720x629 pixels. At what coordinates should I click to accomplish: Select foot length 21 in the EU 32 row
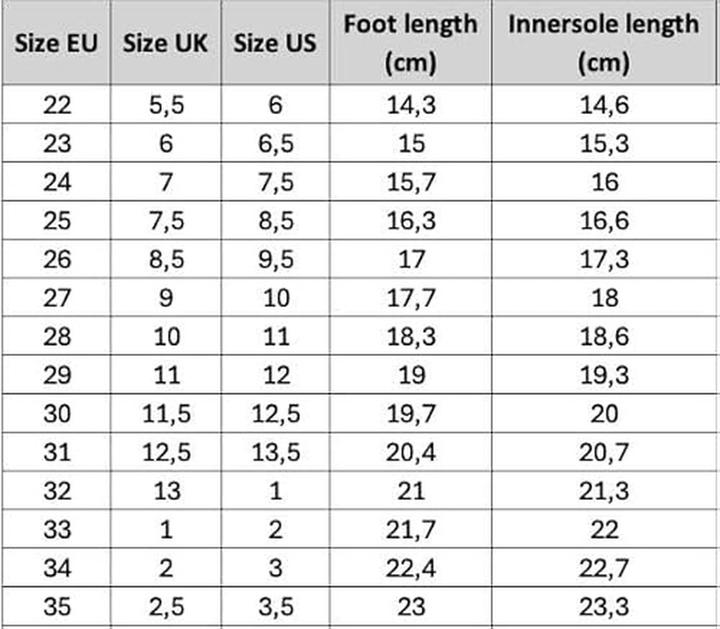click(x=411, y=490)
